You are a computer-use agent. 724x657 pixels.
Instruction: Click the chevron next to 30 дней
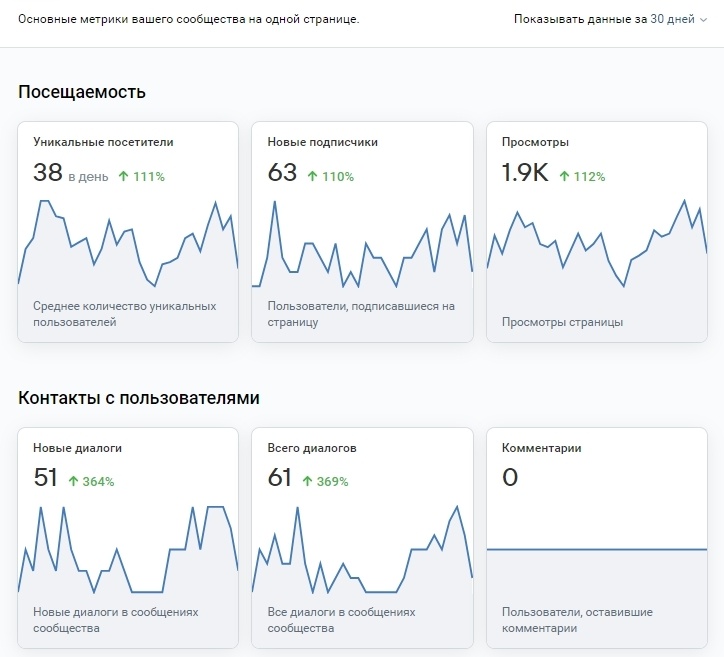coord(704,20)
